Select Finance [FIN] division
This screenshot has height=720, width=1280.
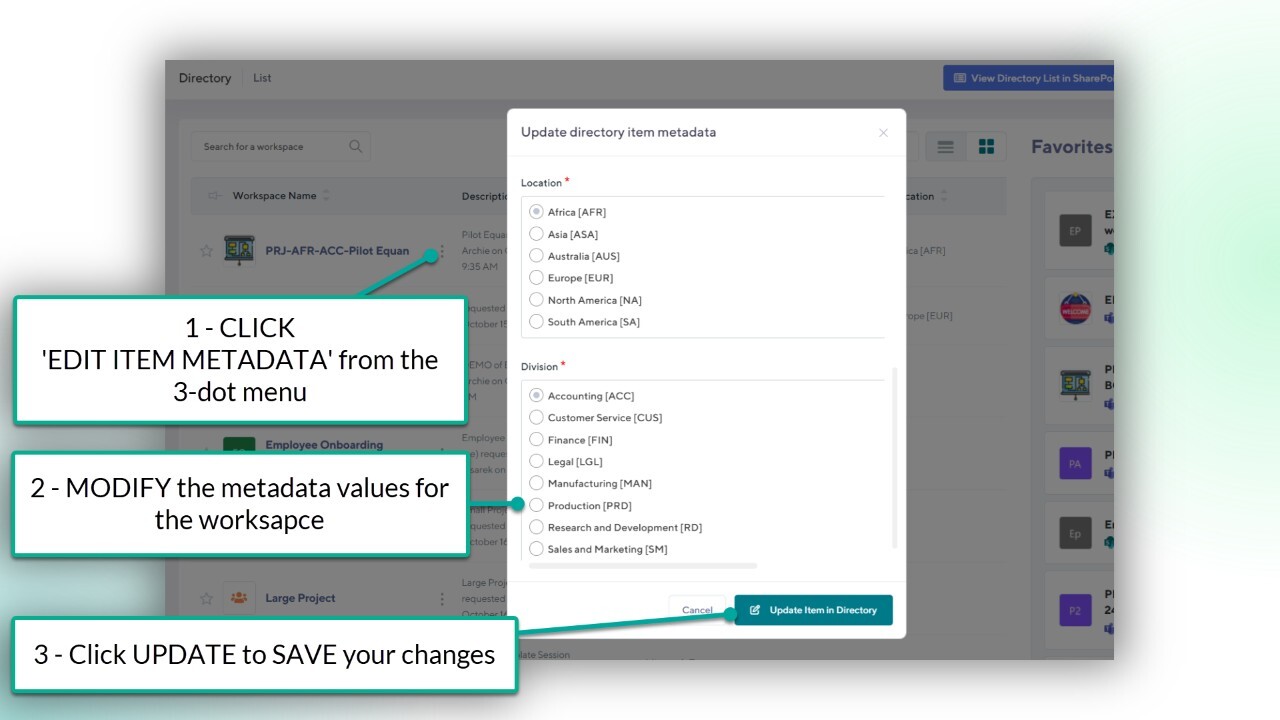(x=536, y=440)
